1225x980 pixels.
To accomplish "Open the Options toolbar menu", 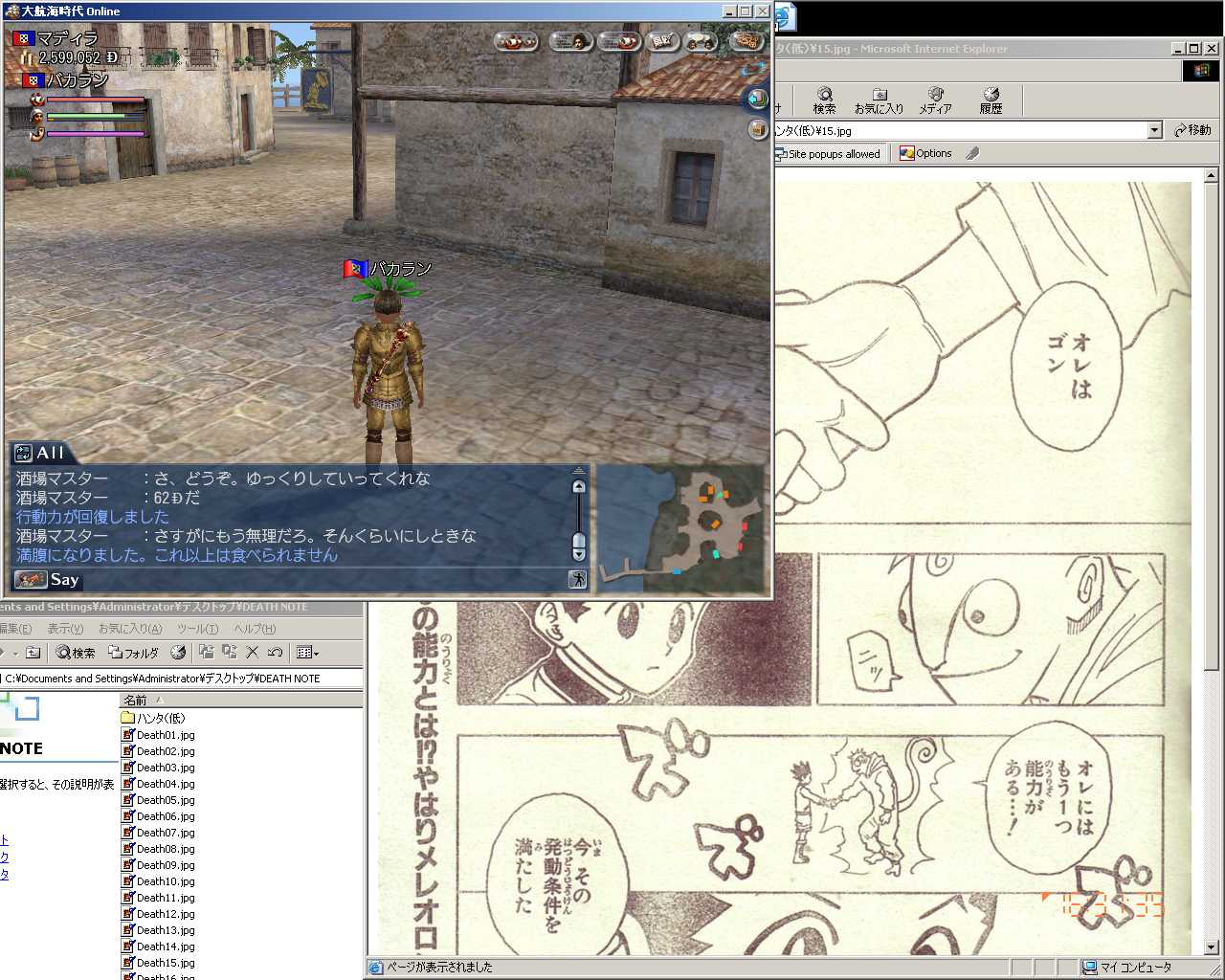I will coord(925,153).
